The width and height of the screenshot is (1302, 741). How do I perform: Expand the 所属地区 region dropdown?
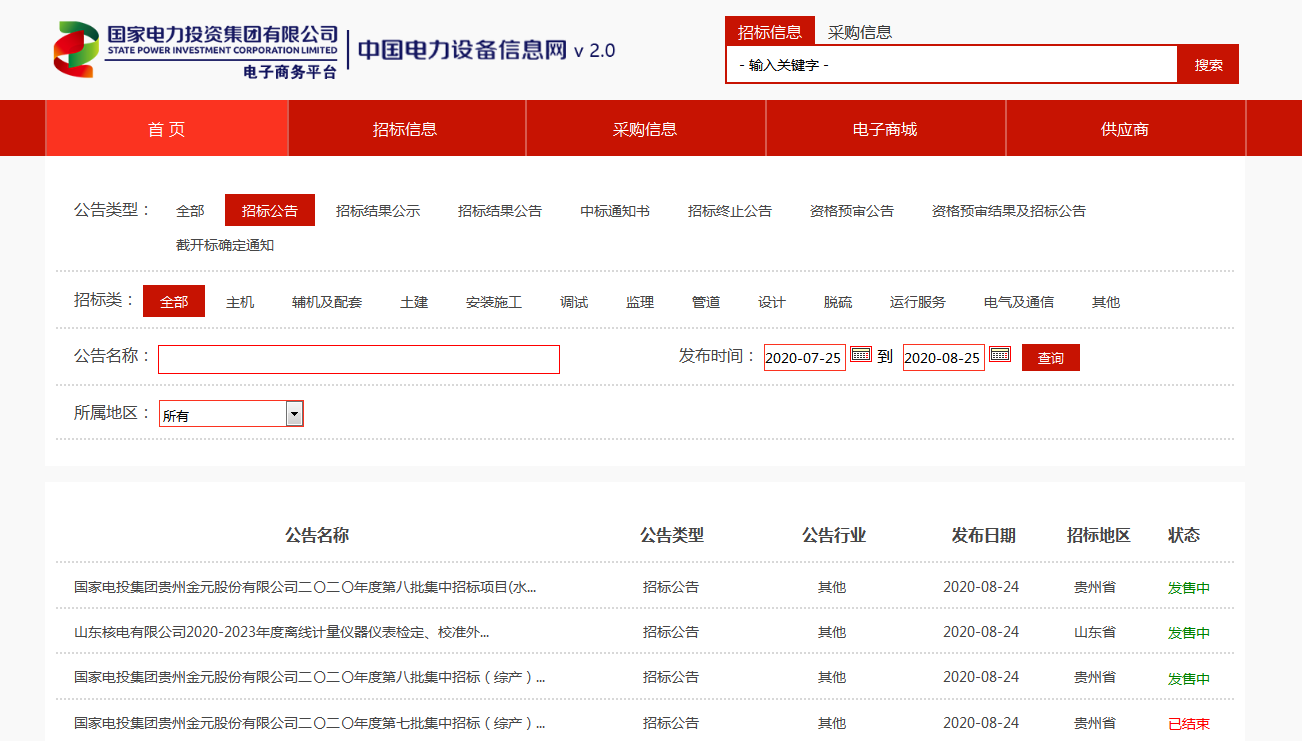(x=294, y=413)
